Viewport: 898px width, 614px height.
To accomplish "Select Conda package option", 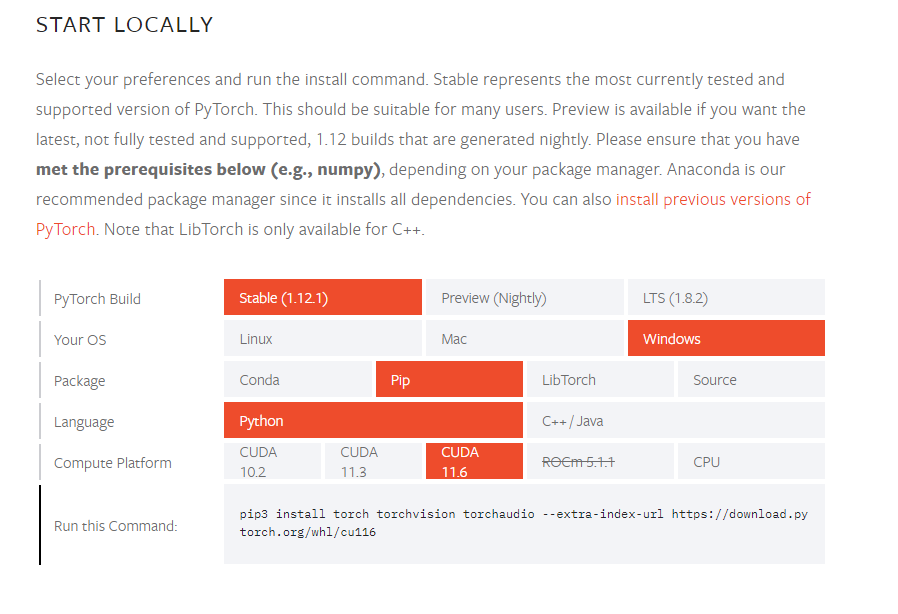I will (x=298, y=379).
